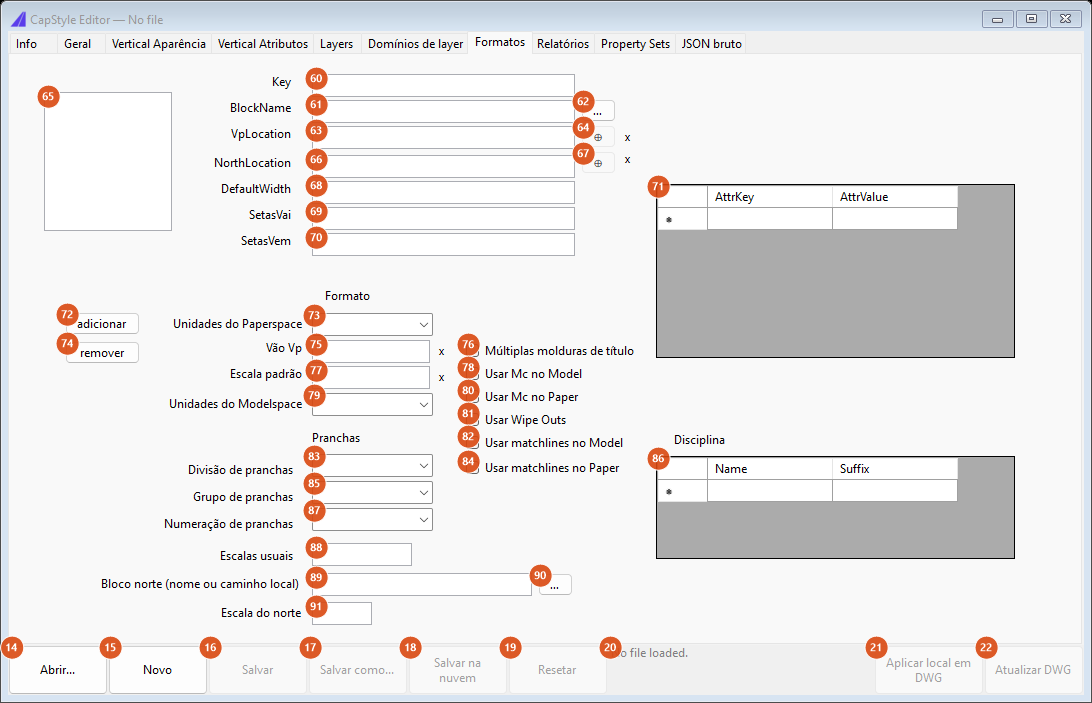The height and width of the screenshot is (703, 1092).
Task: Click the new-row AttrKey cell
Action: tap(770, 219)
